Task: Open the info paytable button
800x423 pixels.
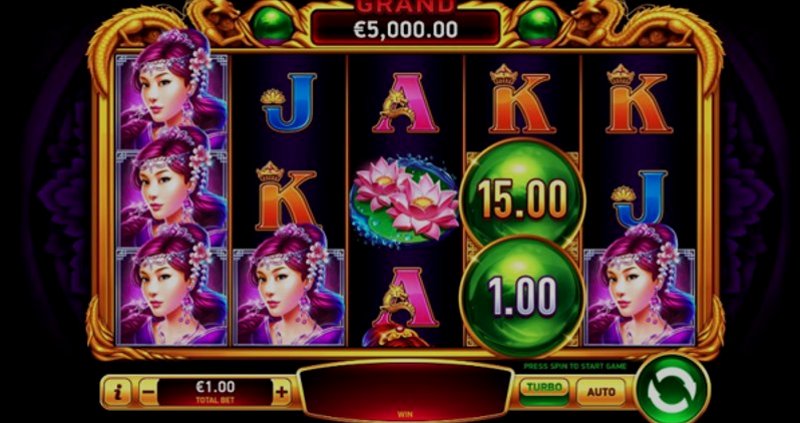Action: [x=117, y=392]
